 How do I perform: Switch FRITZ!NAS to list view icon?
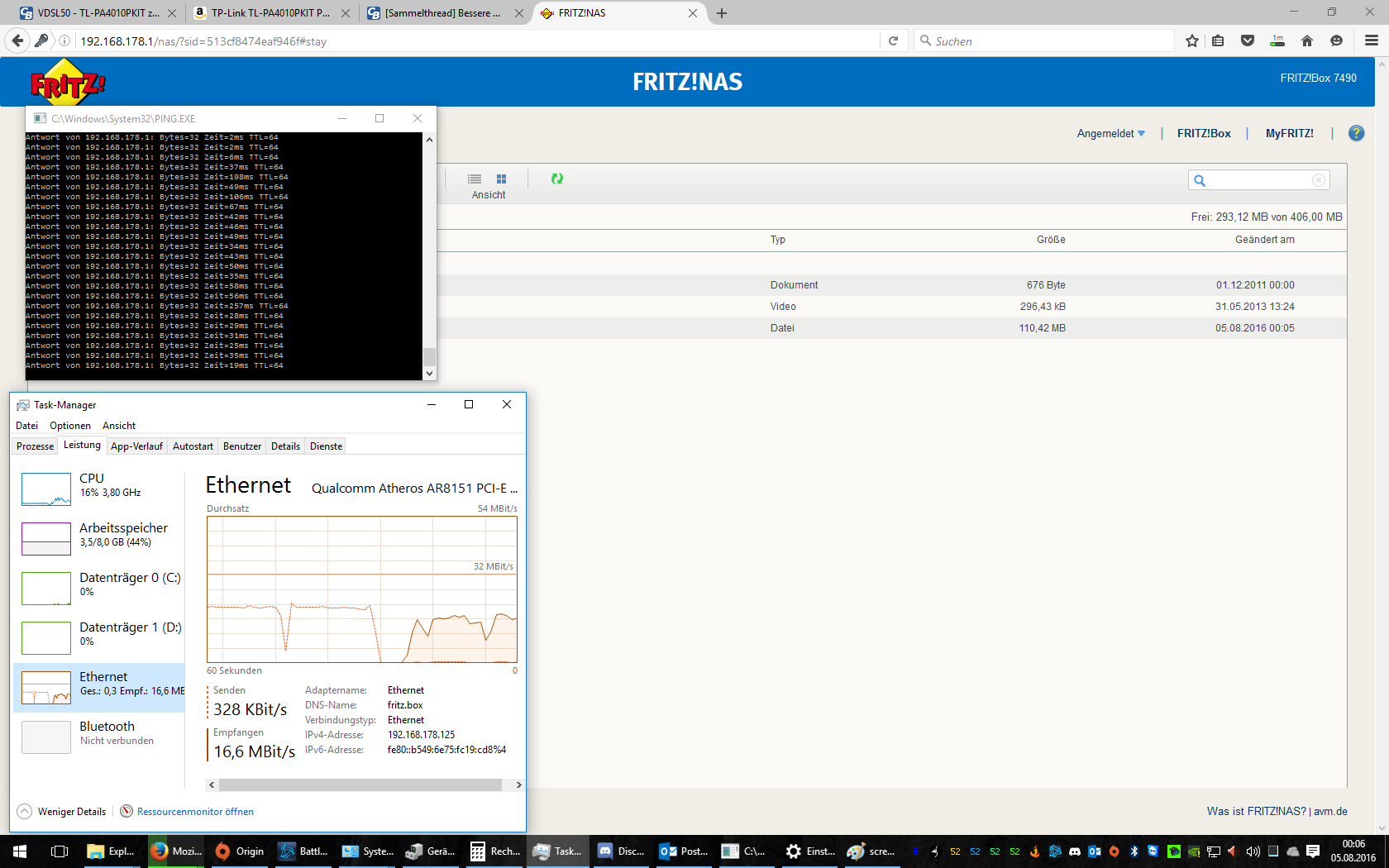[x=475, y=179]
